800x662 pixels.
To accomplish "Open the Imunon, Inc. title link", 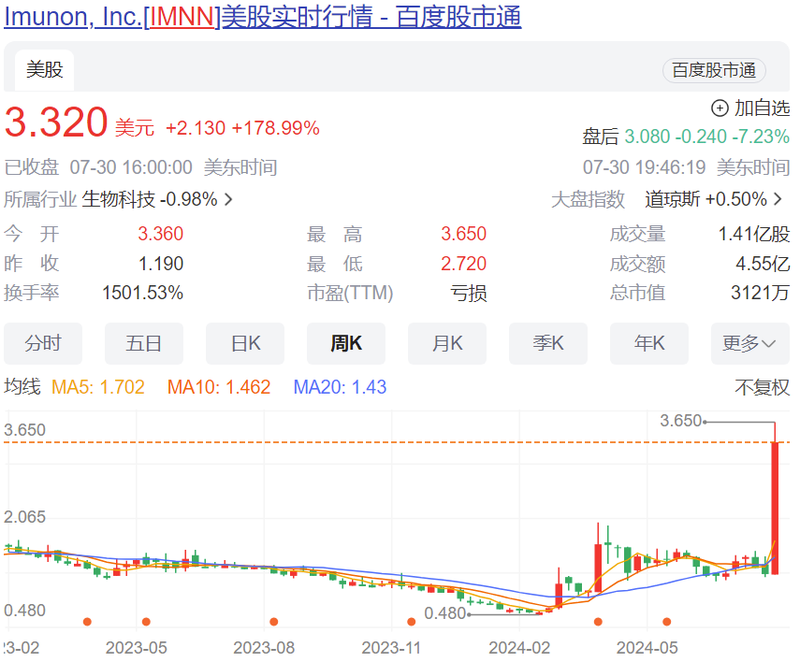I will tap(70, 17).
